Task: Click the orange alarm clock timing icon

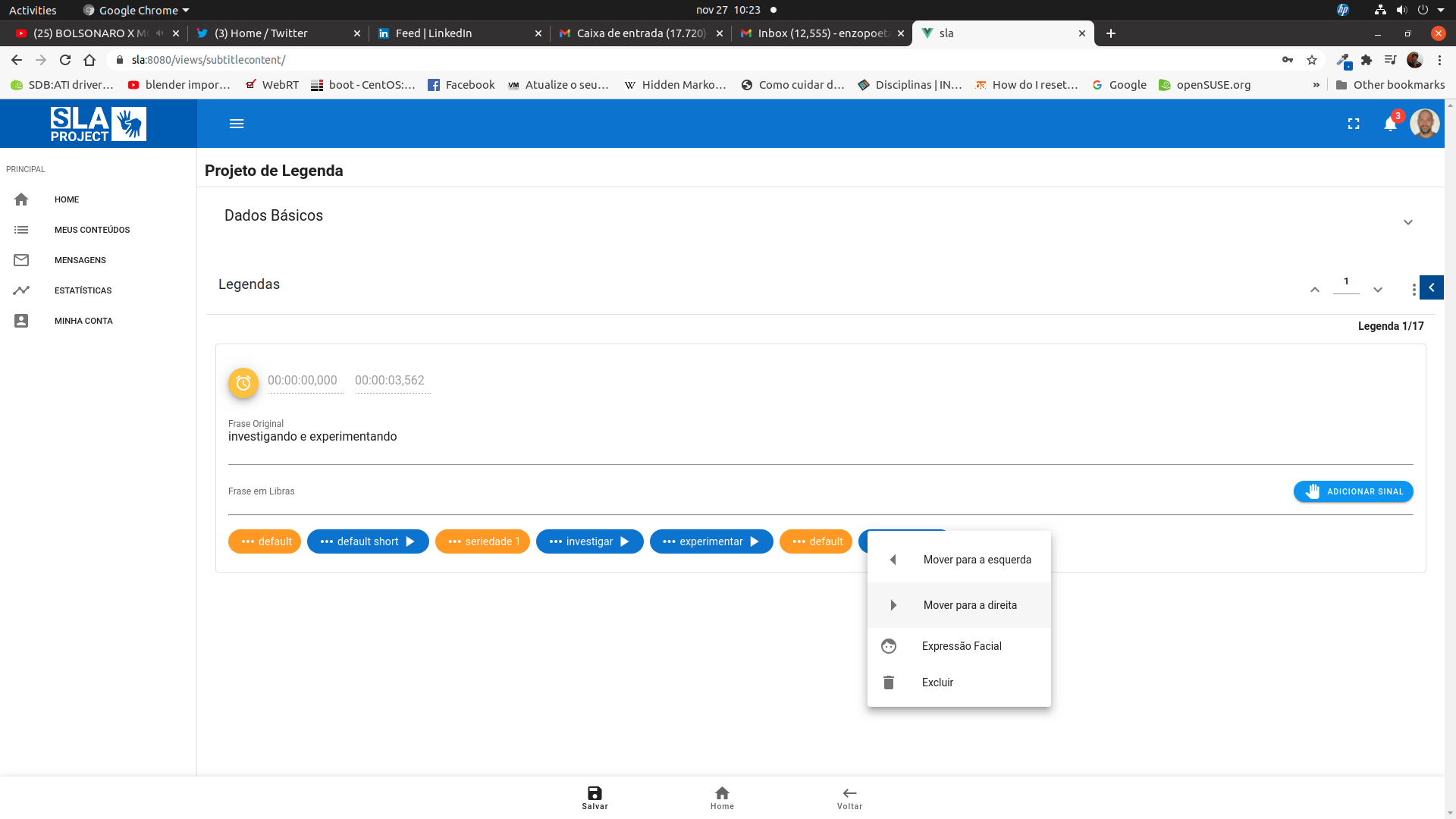Action: coord(243,383)
